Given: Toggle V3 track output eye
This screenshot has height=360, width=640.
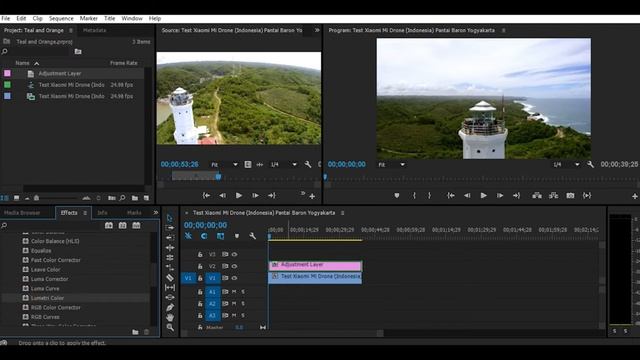Looking at the screenshot, I should tap(234, 254).
